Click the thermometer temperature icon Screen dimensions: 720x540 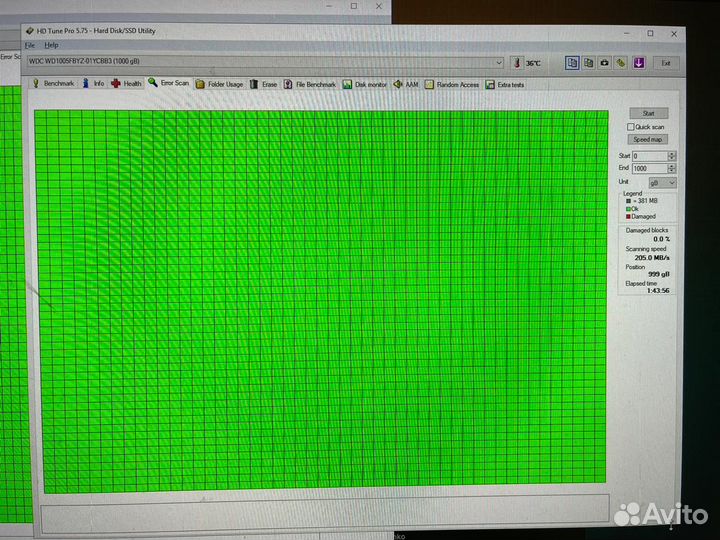pyautogui.click(x=517, y=63)
